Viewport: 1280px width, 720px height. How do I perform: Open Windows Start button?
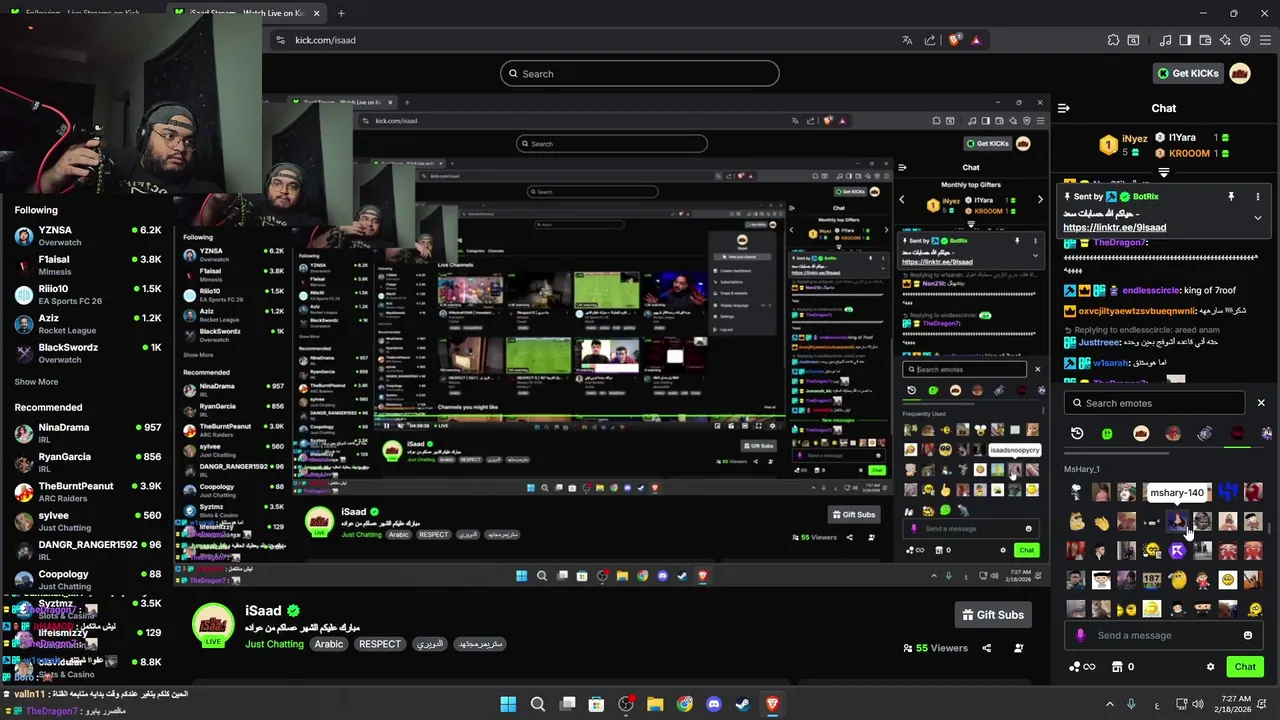[x=508, y=704]
